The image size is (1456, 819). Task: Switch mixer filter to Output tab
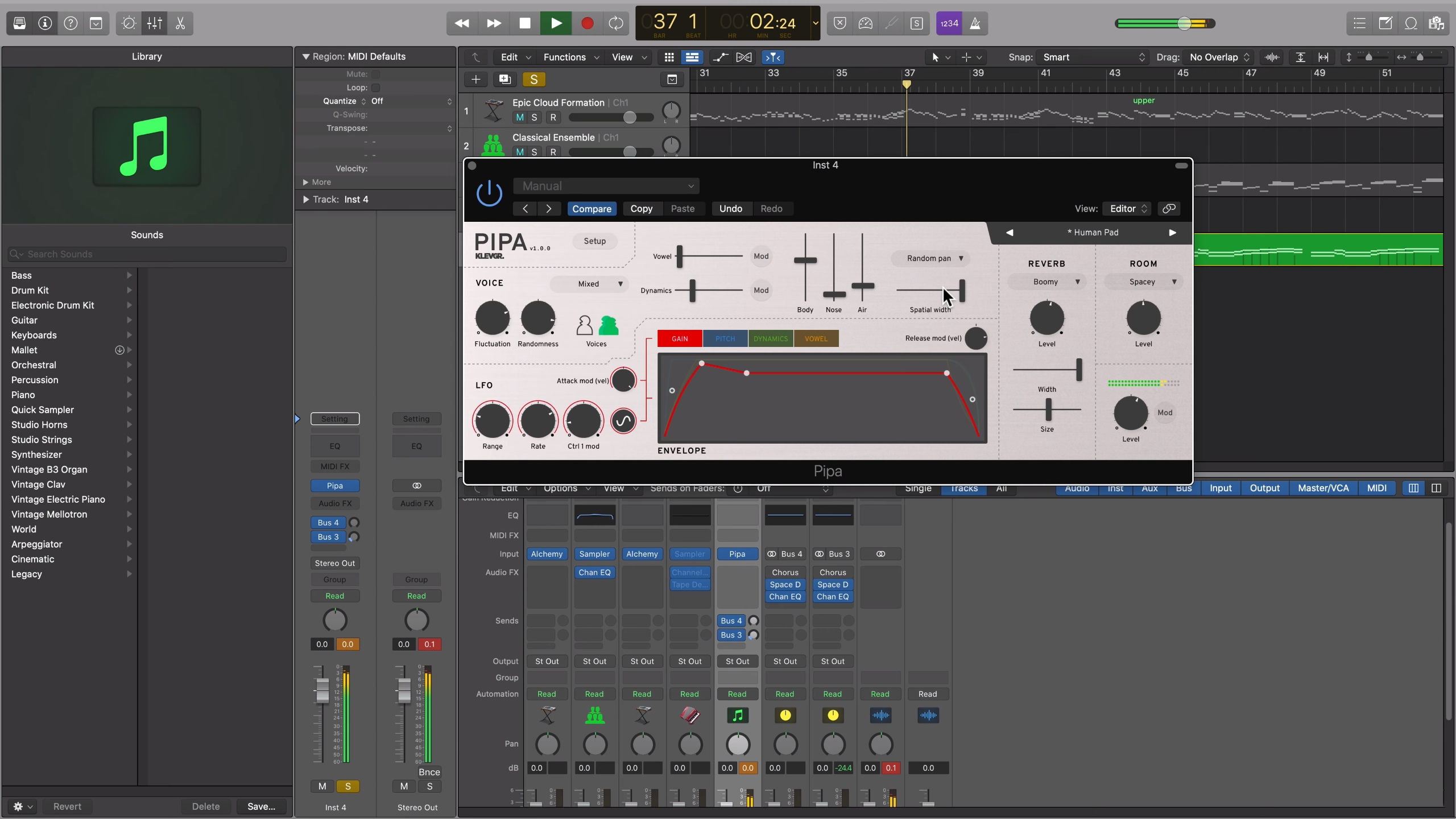coord(1264,489)
